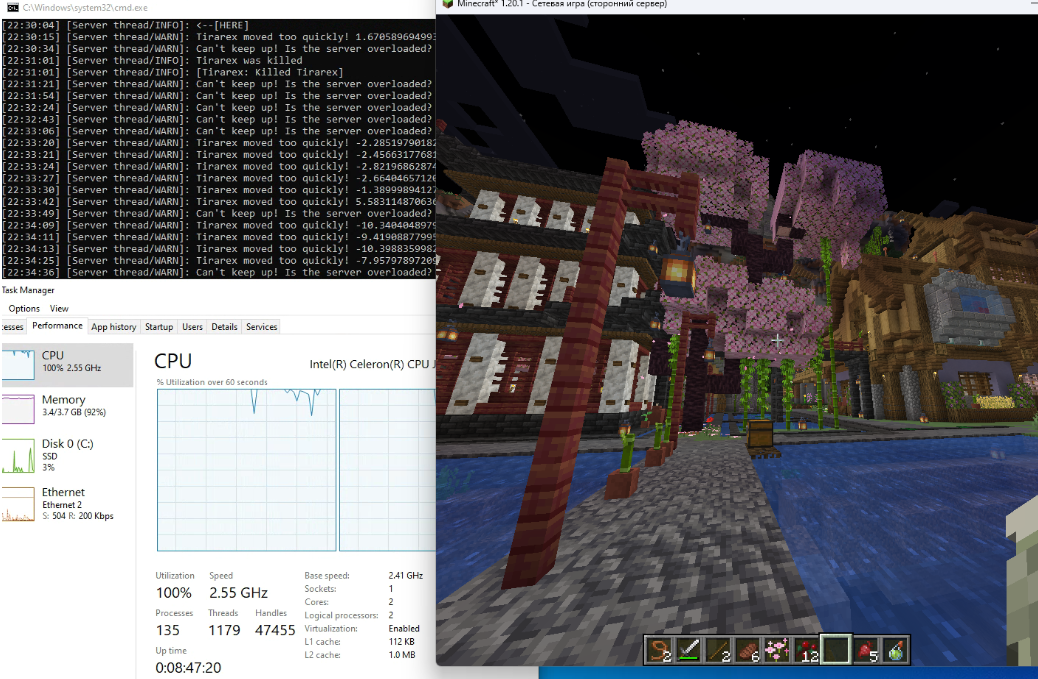
Task: Select the lead item in the hotbar
Action: [659, 650]
